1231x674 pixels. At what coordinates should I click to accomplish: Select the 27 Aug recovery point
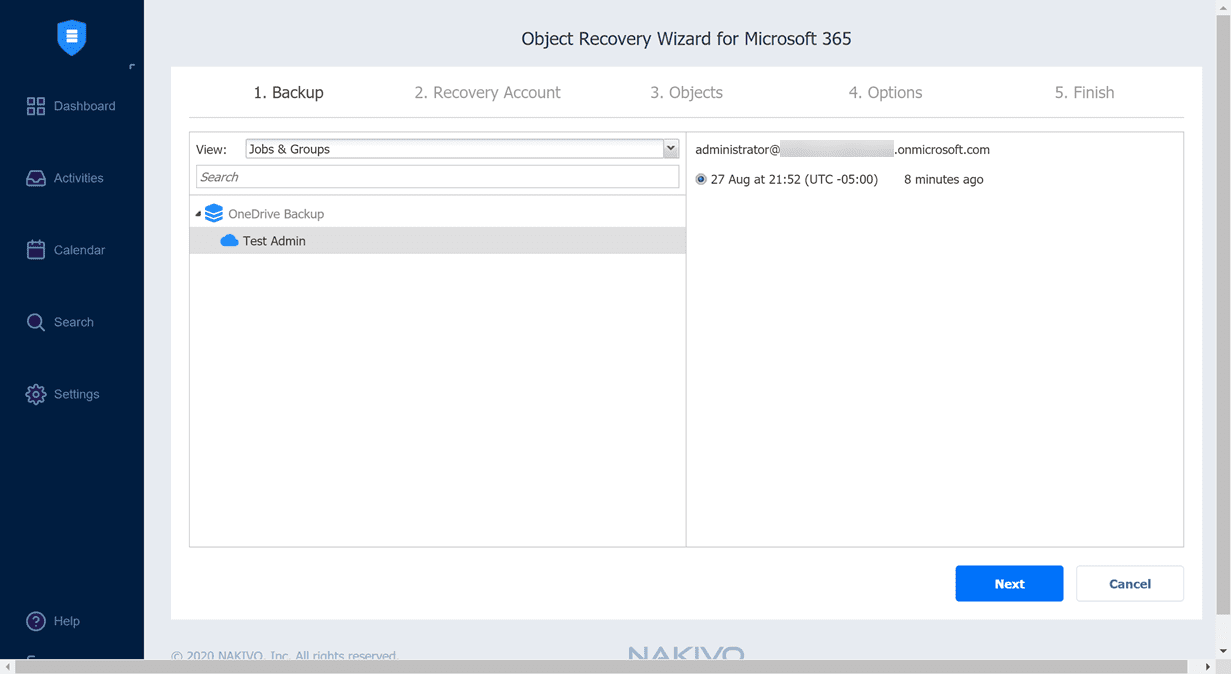pyautogui.click(x=702, y=179)
